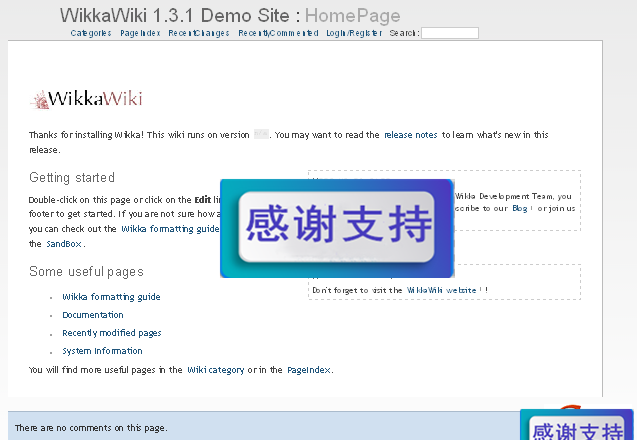The height and width of the screenshot is (440, 637).
Task: Open the System Information link
Action: [x=102, y=351]
